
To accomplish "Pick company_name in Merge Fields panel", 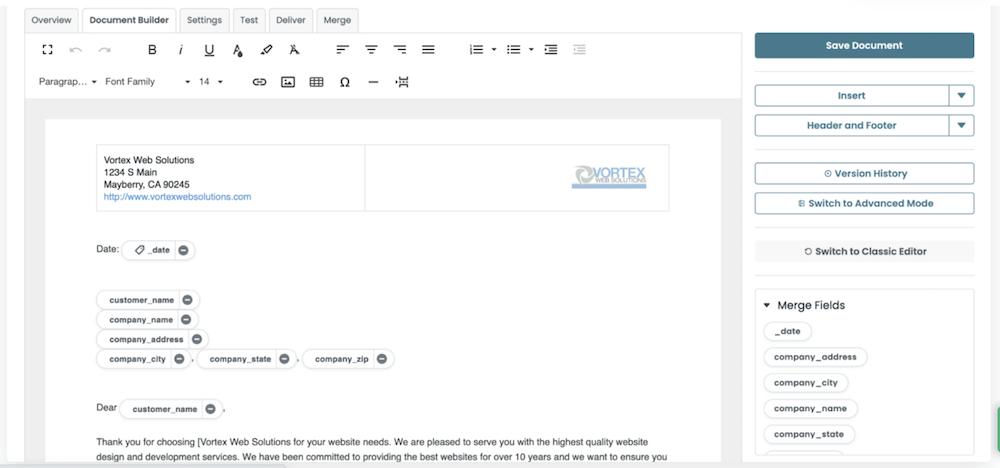I will (x=810, y=409).
